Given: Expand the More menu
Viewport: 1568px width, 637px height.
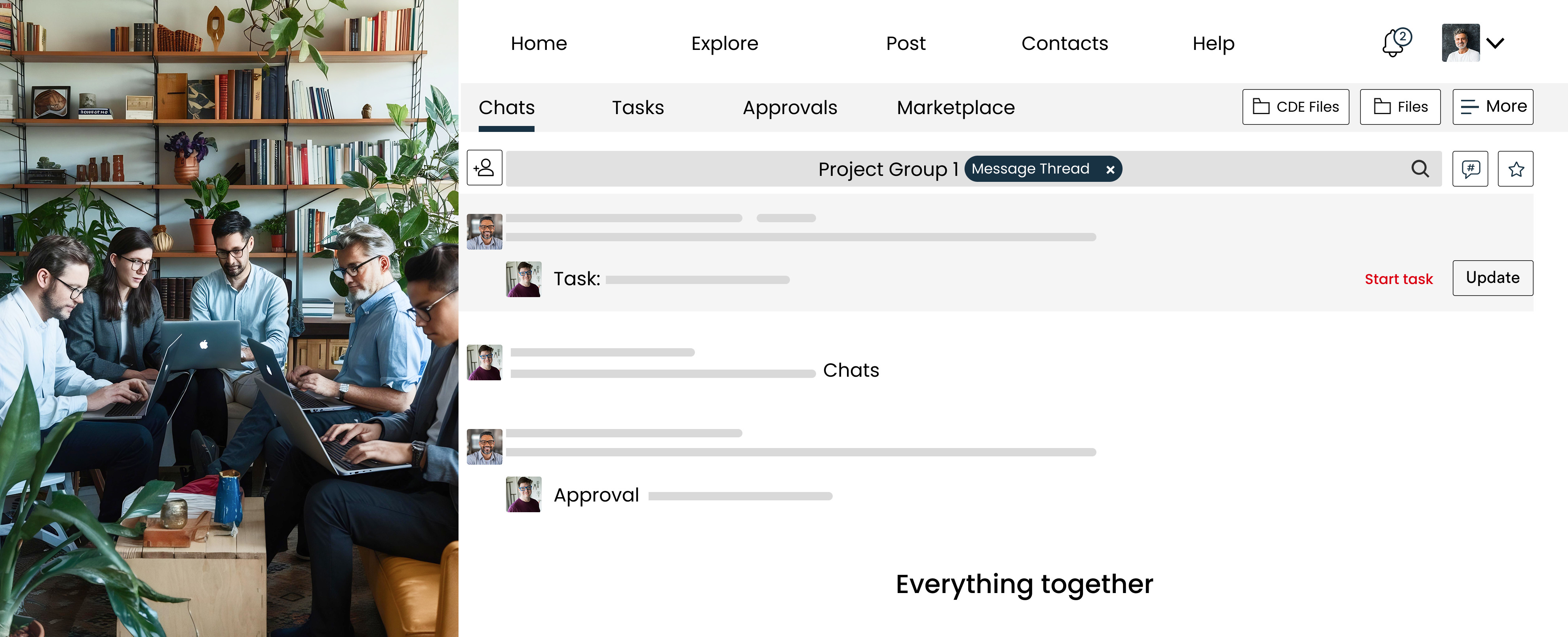Looking at the screenshot, I should click(x=1492, y=107).
